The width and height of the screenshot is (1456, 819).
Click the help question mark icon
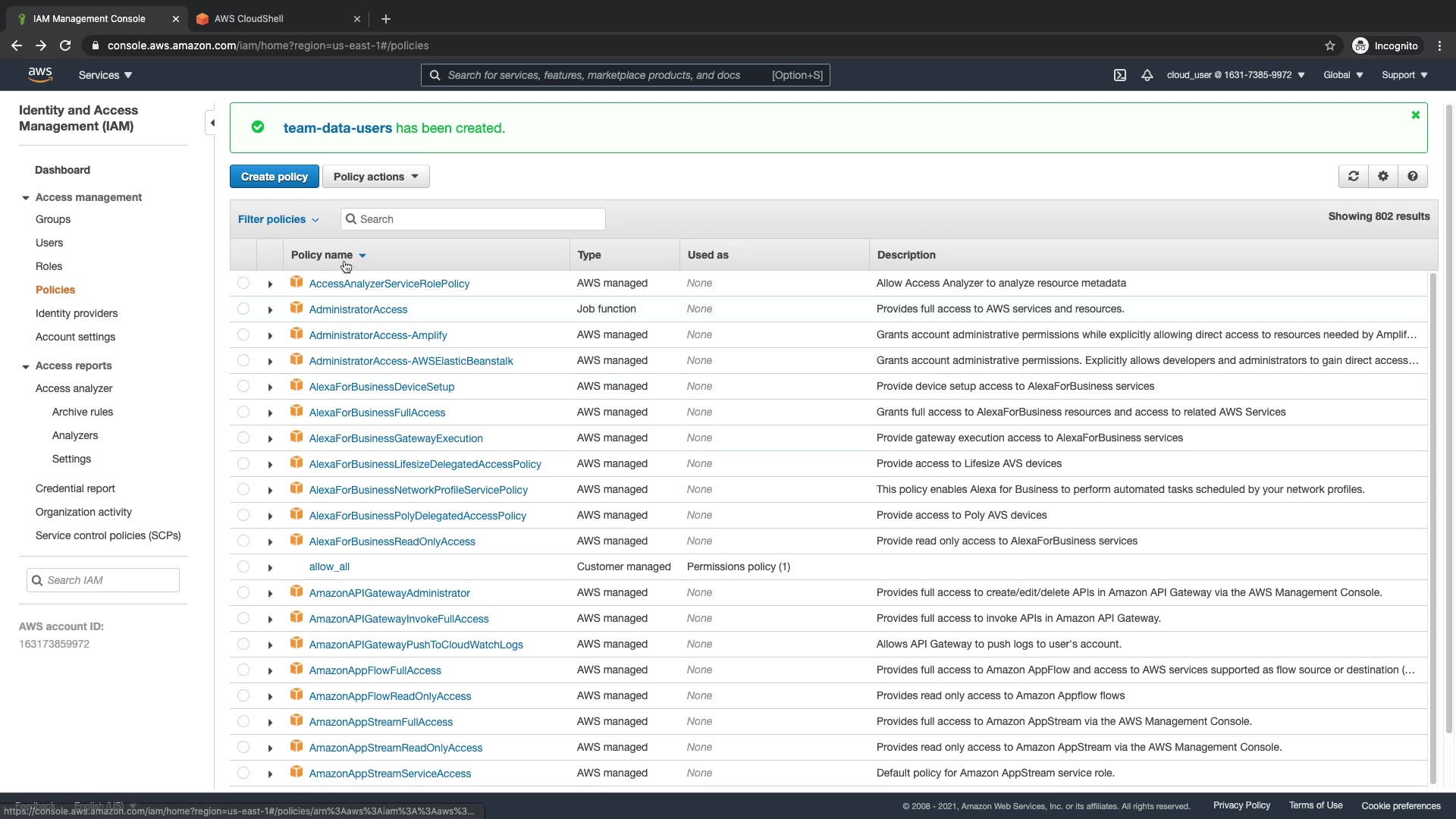click(x=1412, y=176)
